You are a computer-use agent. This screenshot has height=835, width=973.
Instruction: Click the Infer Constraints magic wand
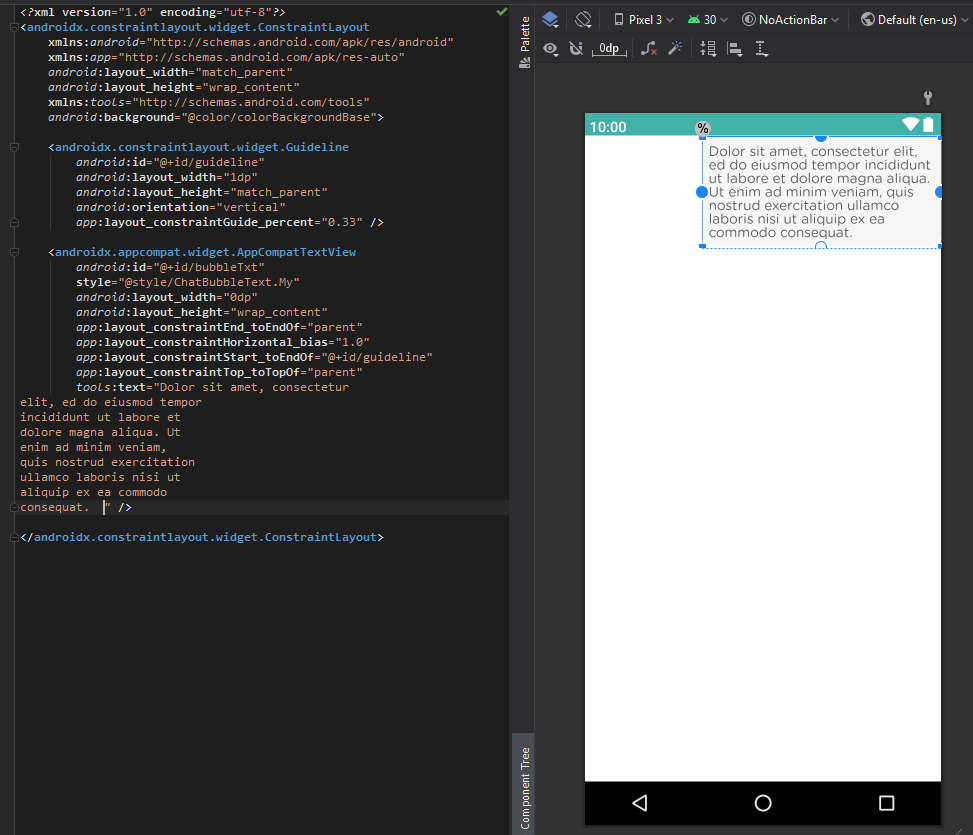point(675,48)
